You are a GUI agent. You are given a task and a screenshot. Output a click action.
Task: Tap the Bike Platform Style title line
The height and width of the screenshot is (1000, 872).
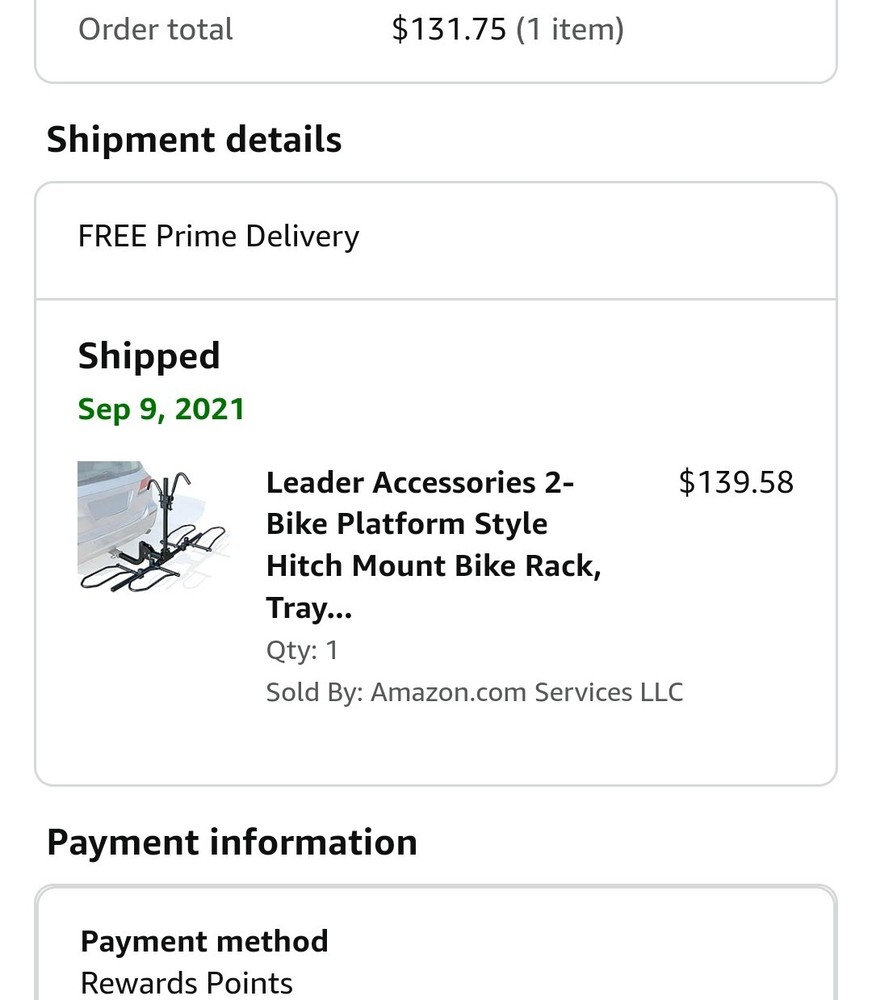pos(406,524)
